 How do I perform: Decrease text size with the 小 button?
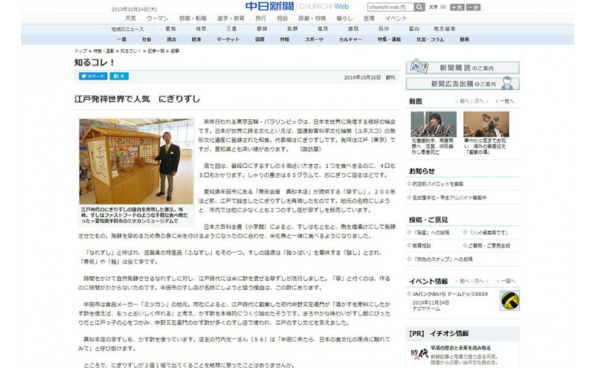point(473,7)
